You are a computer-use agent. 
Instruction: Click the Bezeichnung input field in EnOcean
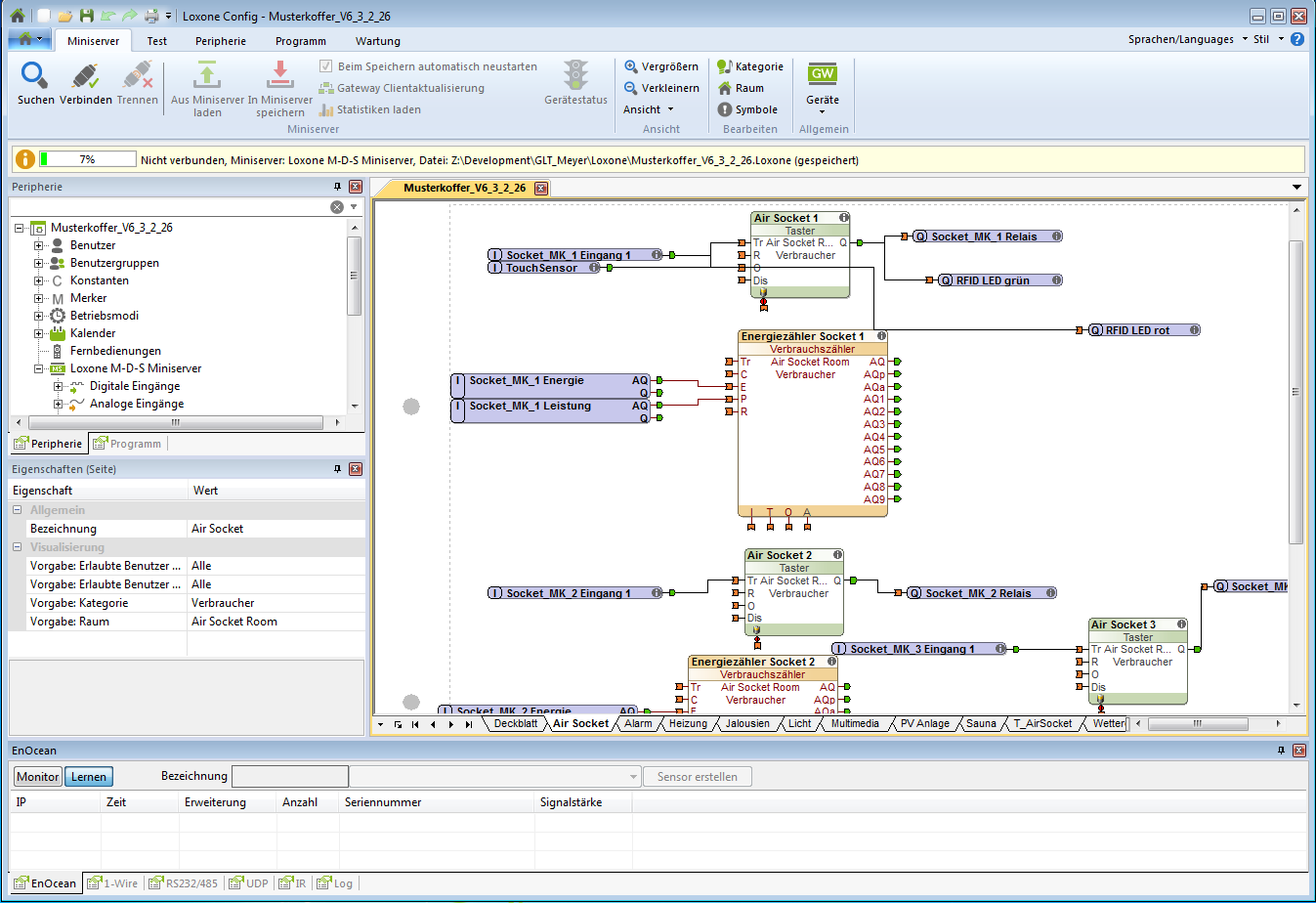(289, 777)
